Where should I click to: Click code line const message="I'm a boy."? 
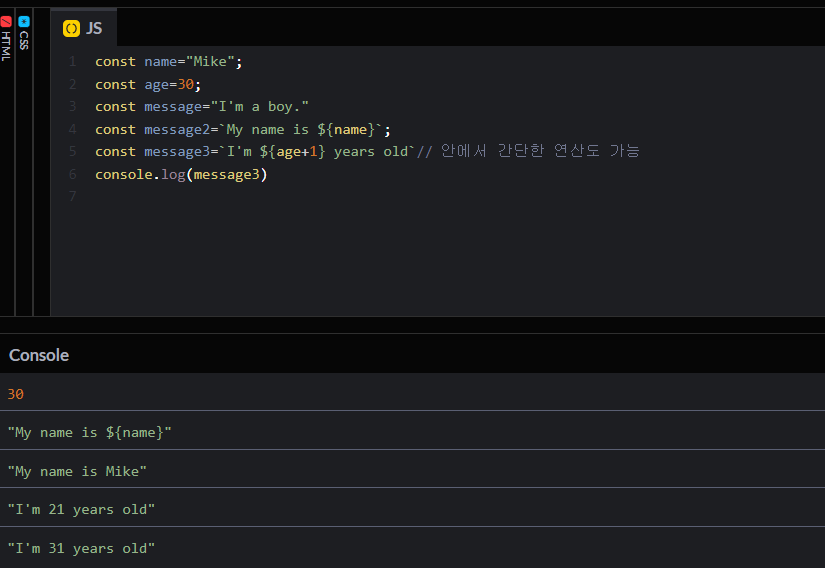click(x=202, y=107)
